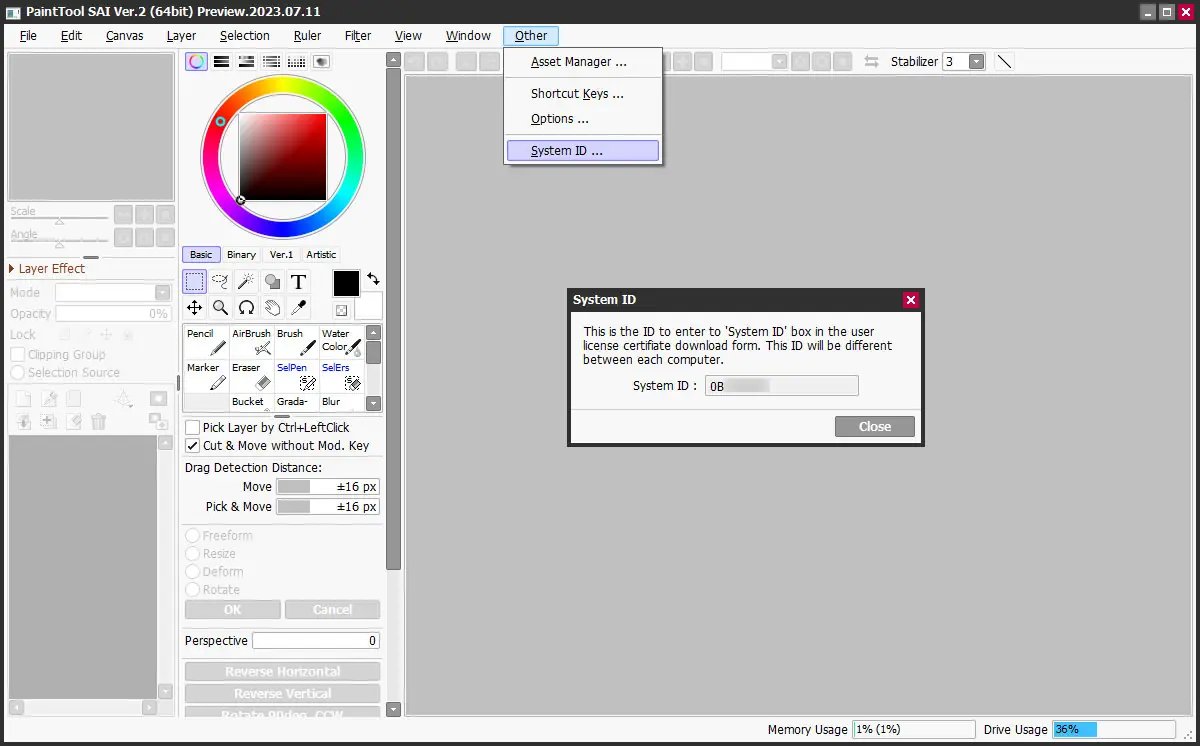
Task: Choose Options from the Other menu
Action: click(582, 119)
